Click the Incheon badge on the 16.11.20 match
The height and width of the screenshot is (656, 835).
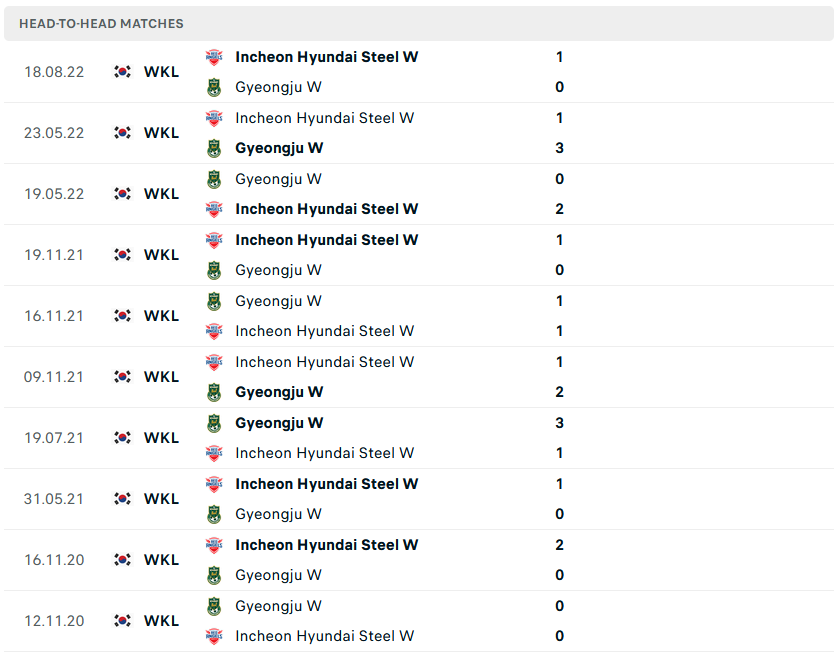point(214,545)
